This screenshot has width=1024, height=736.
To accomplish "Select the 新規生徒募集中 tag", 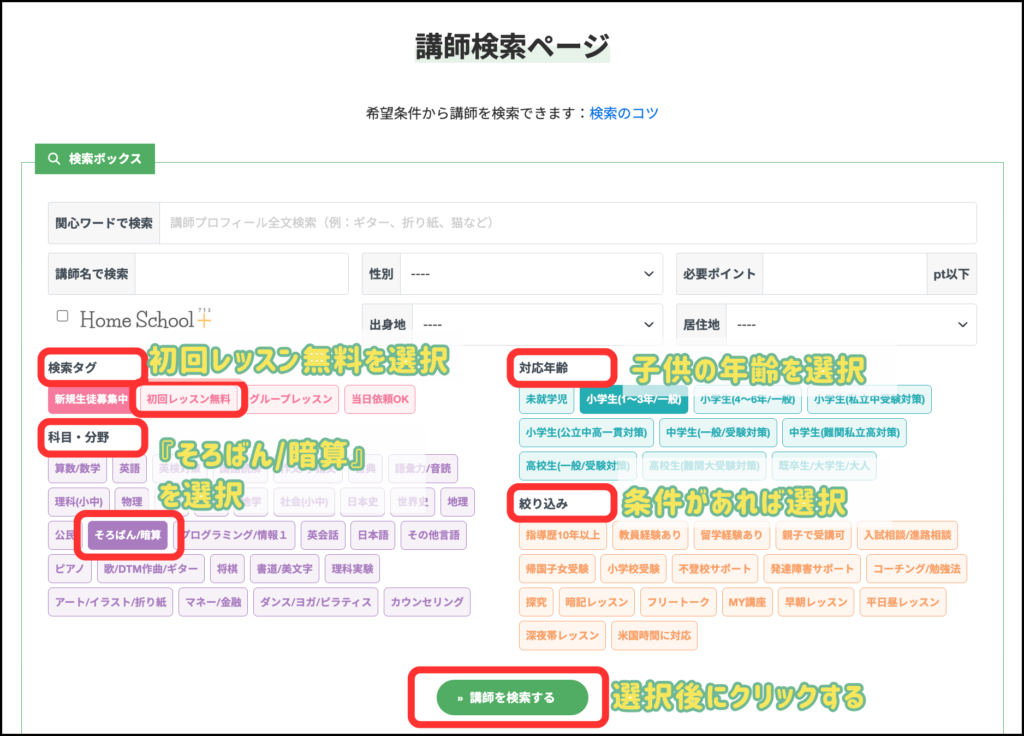I will (x=90, y=399).
